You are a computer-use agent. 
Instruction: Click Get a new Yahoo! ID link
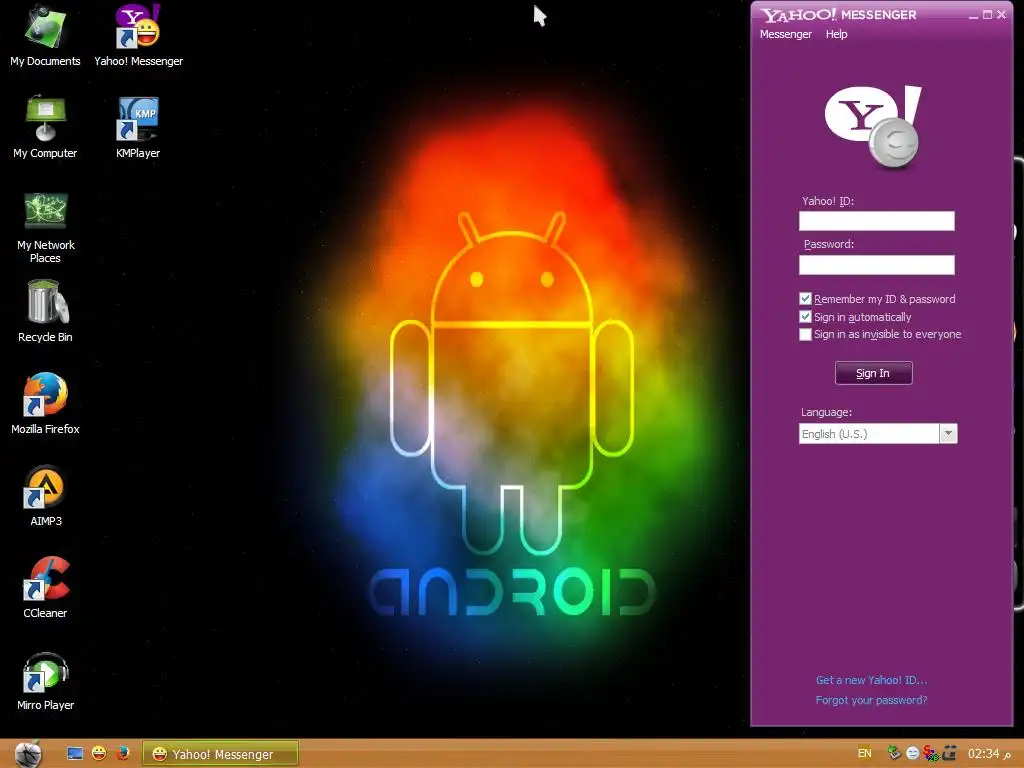(871, 680)
